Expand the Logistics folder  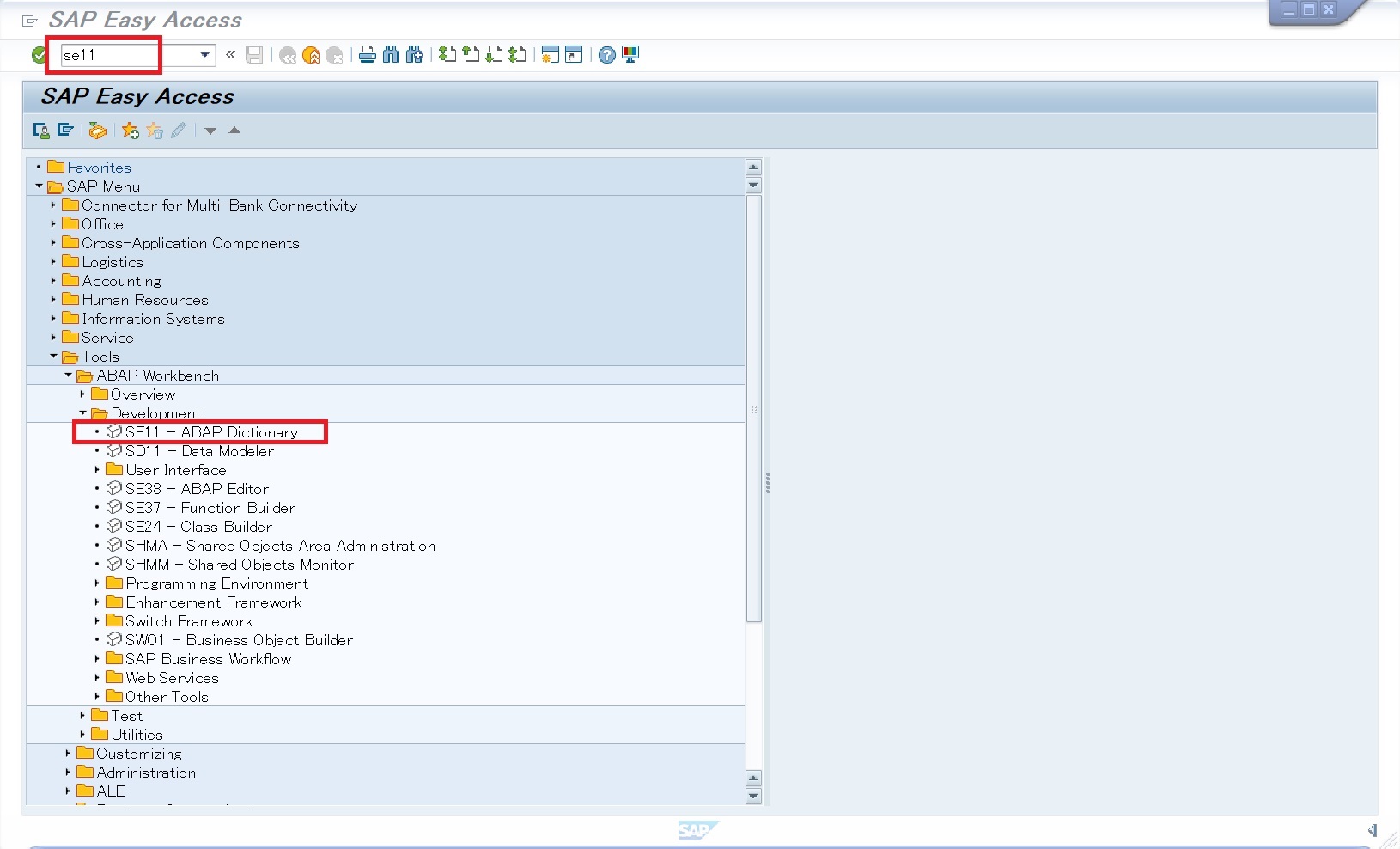click(53, 262)
